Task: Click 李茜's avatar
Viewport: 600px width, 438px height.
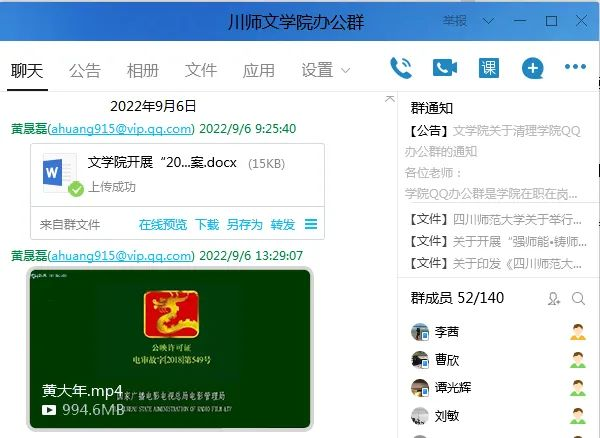Action: click(x=420, y=332)
